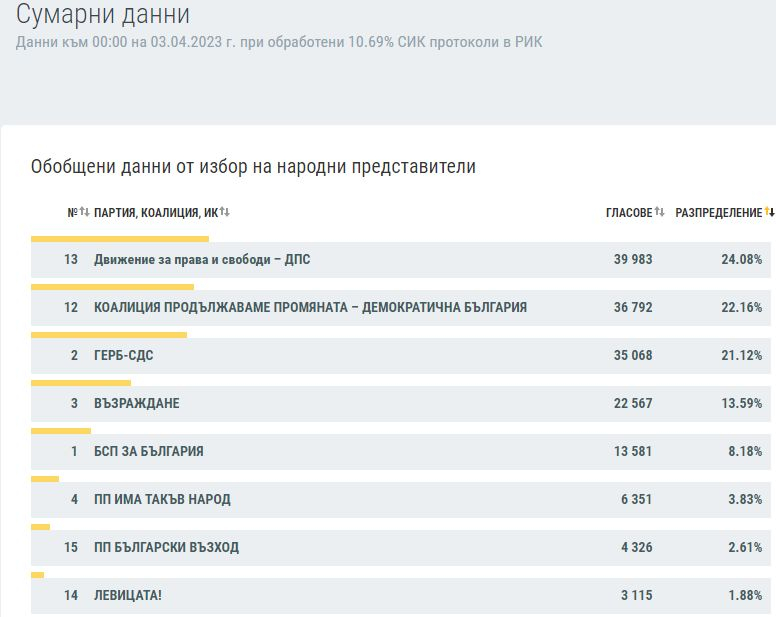Sort by party name arrows icon
Image resolution: width=776 pixels, height=617 pixels.
(225, 212)
